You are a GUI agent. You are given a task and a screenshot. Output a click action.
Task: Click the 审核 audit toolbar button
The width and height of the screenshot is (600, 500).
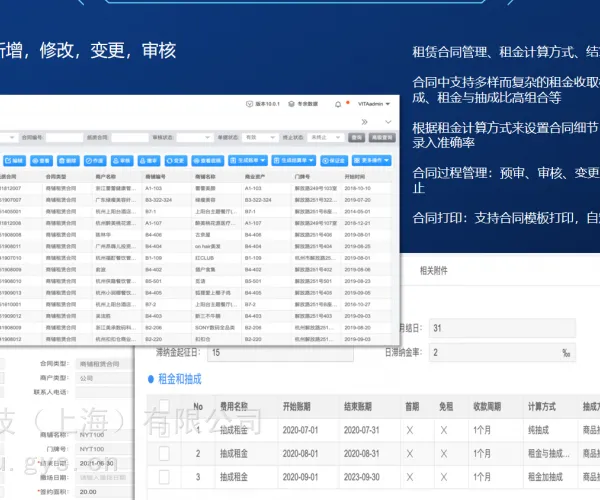pyautogui.click(x=122, y=161)
